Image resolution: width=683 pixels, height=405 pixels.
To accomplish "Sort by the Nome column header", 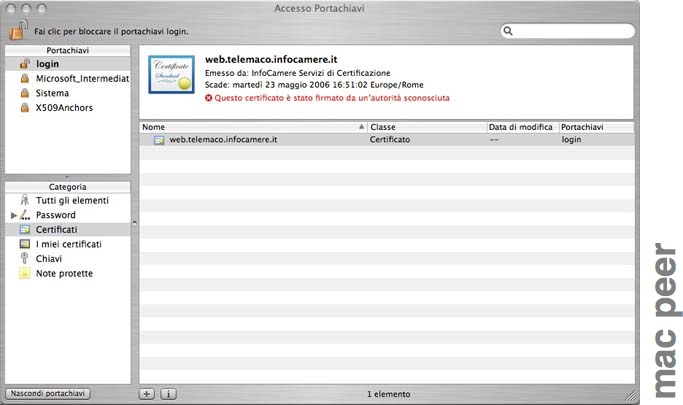I will [254, 127].
